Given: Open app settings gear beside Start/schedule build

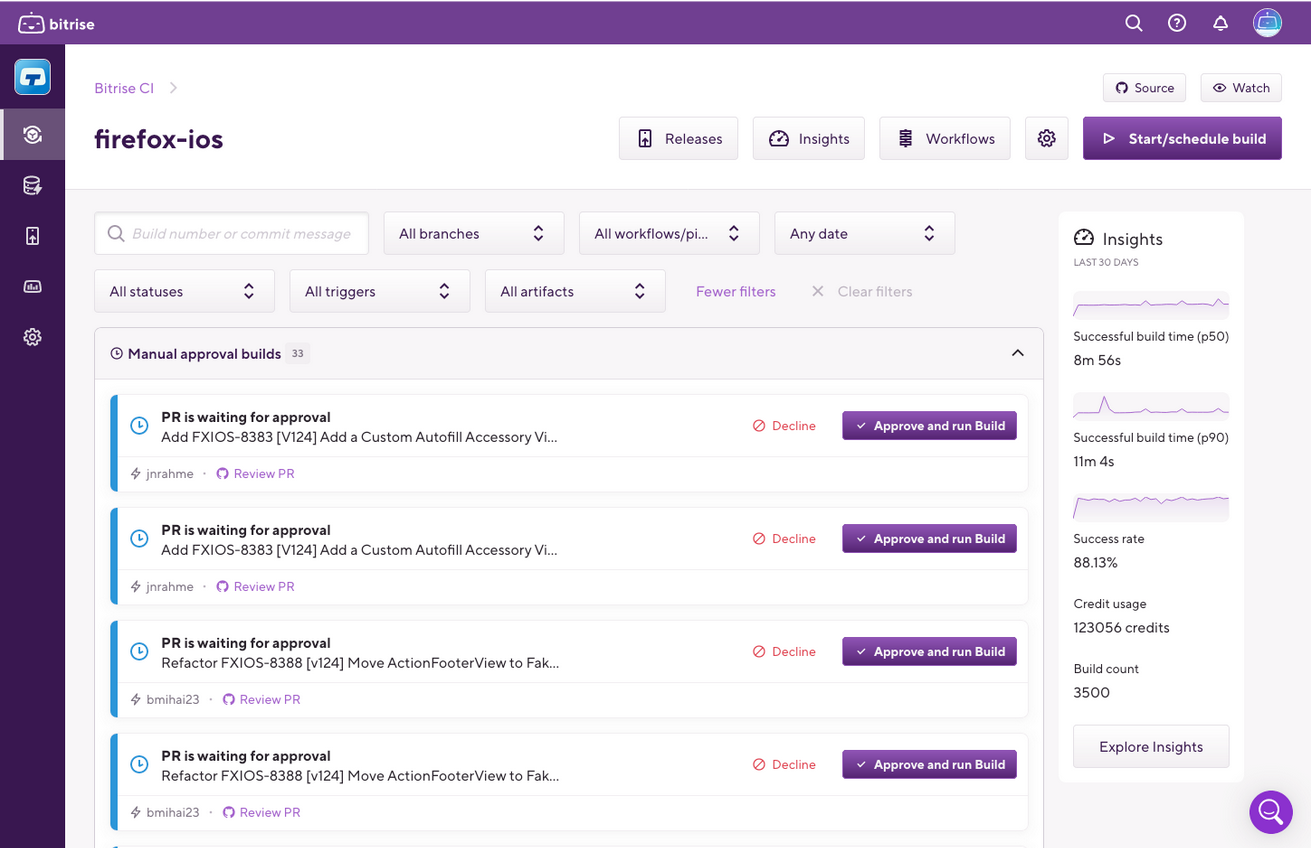Looking at the screenshot, I should pyautogui.click(x=1046, y=138).
